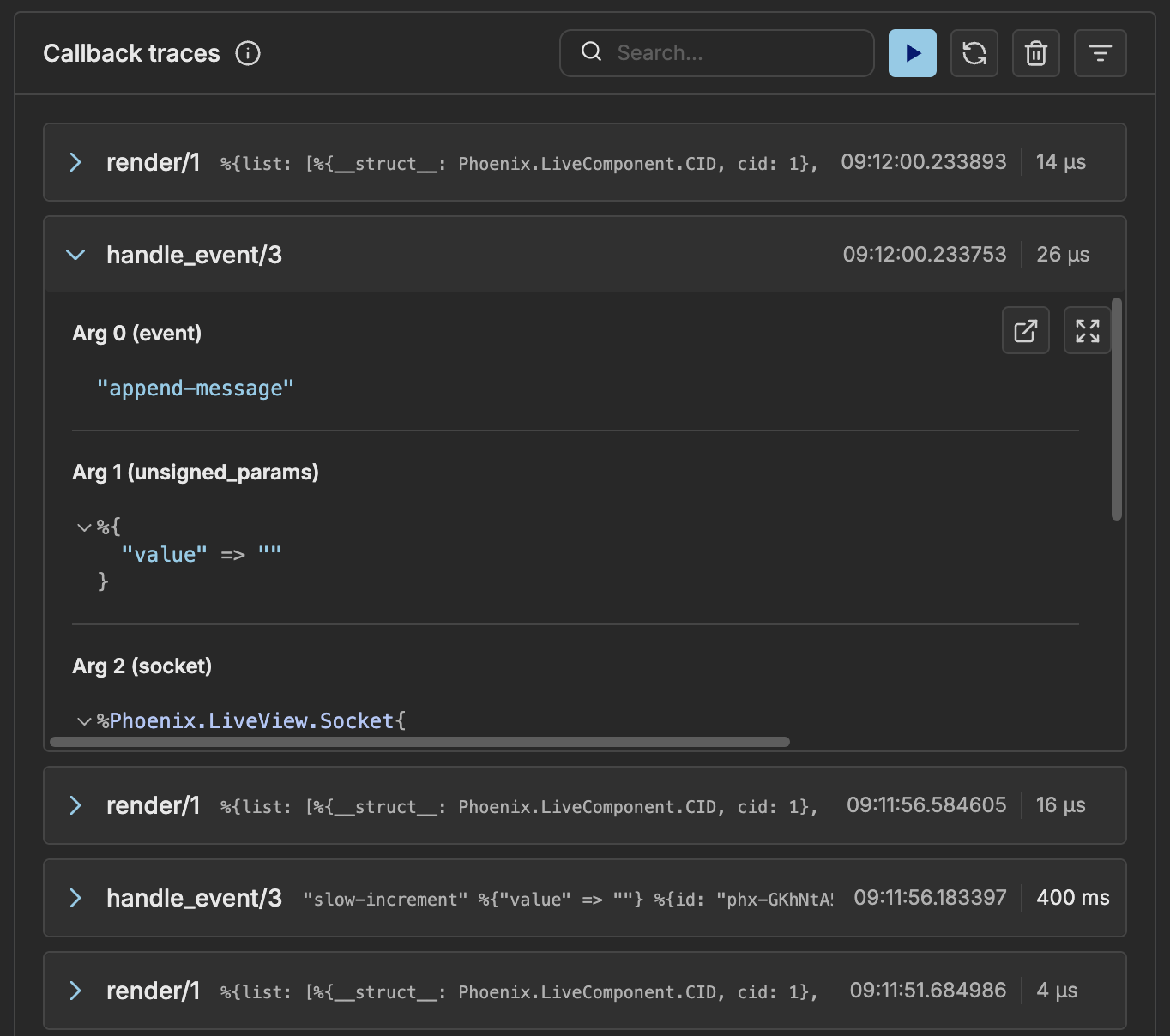
Task: Collapse the unsigned_params map chevron
Action: point(84,527)
